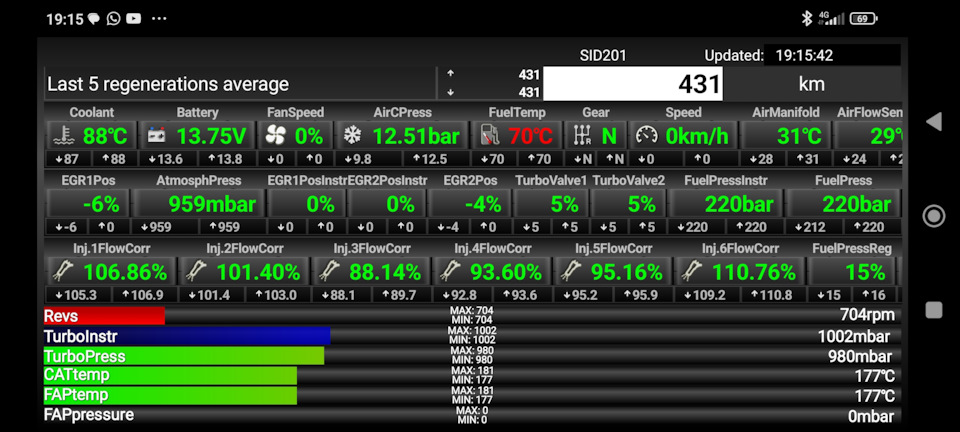Tap the coolant thermometer icon
Viewport: 960px width, 432px height.
tap(63, 136)
